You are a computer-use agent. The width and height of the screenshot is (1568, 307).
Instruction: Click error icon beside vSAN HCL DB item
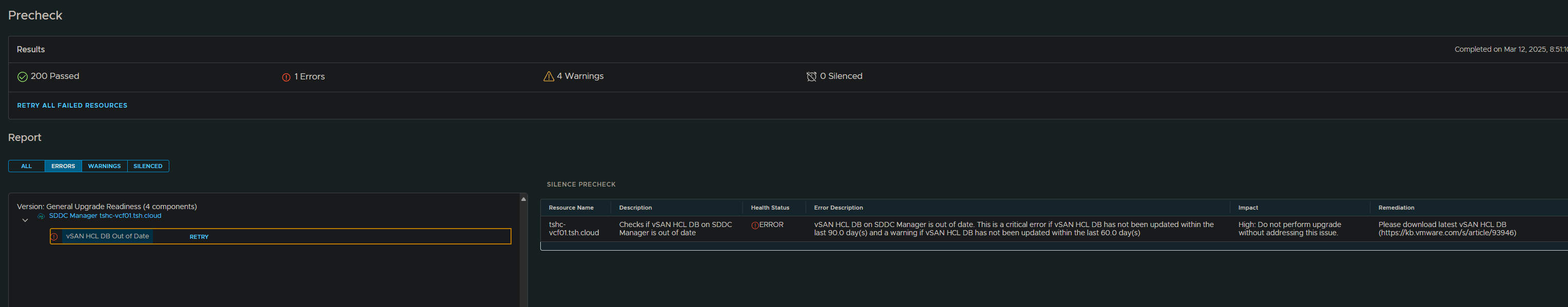click(54, 236)
